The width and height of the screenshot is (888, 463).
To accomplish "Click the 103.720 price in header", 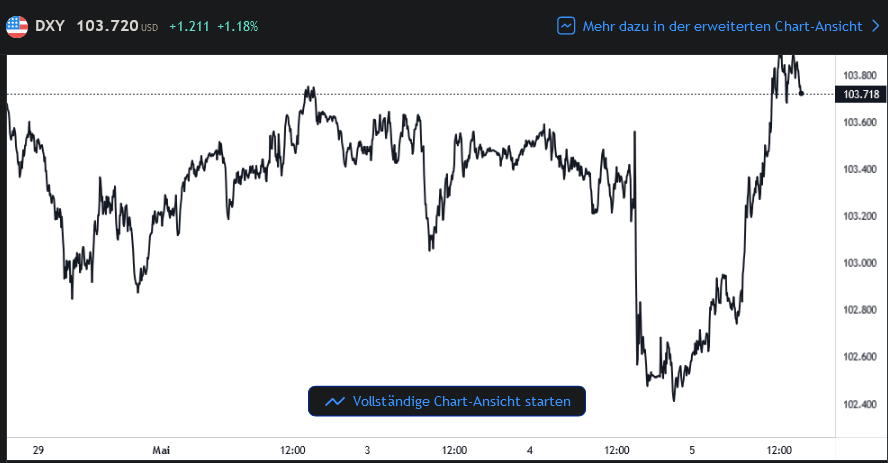I will click(107, 26).
